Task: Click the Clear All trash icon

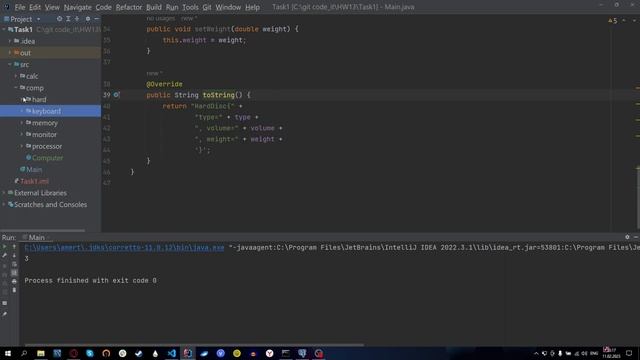Action: (14, 290)
